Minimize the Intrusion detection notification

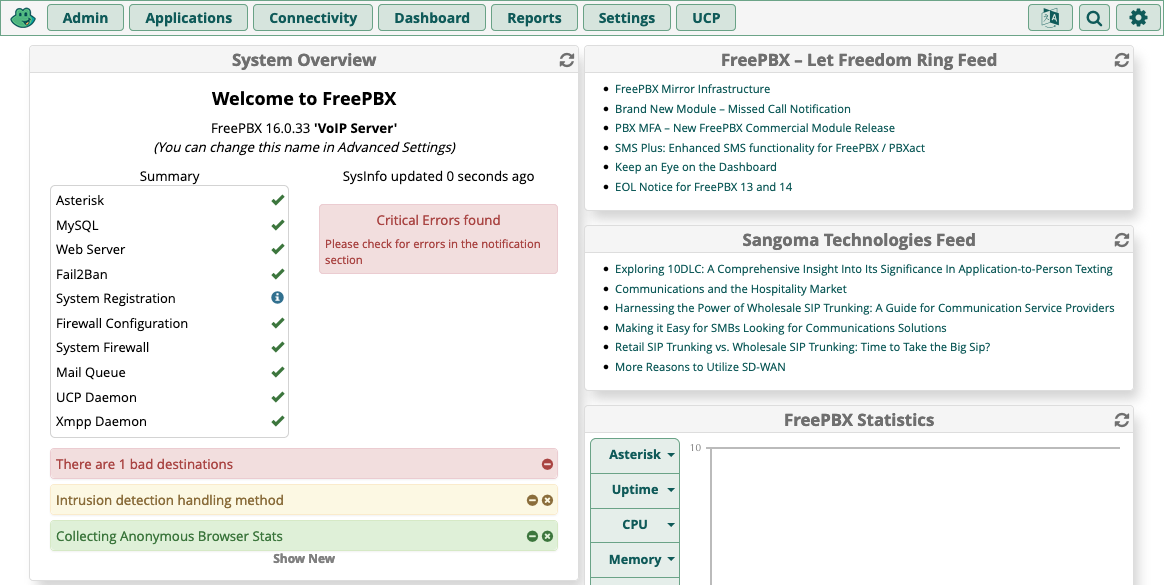[x=532, y=500]
